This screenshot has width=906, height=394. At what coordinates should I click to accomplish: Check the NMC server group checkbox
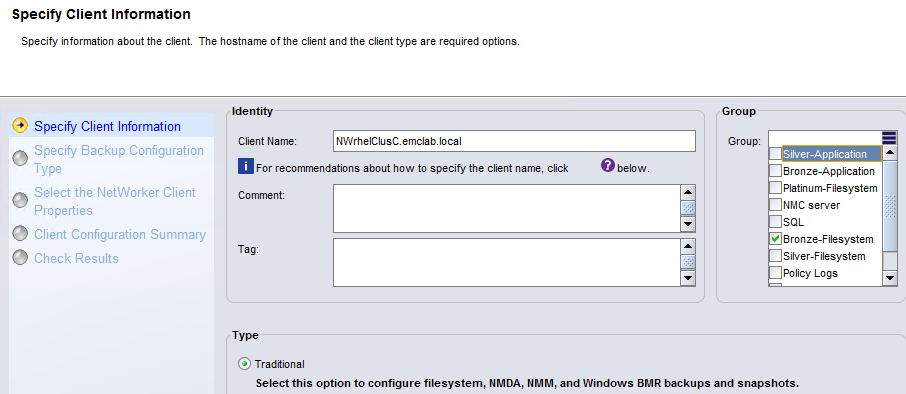pyautogui.click(x=775, y=205)
